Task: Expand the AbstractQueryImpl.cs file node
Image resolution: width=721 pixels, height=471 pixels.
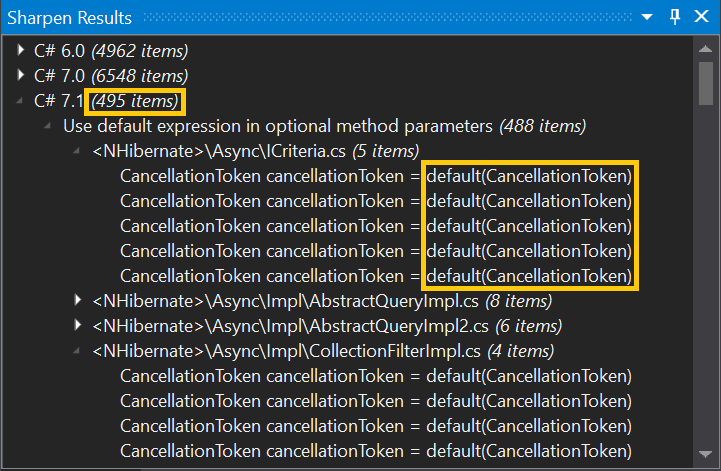Action: click(78, 300)
